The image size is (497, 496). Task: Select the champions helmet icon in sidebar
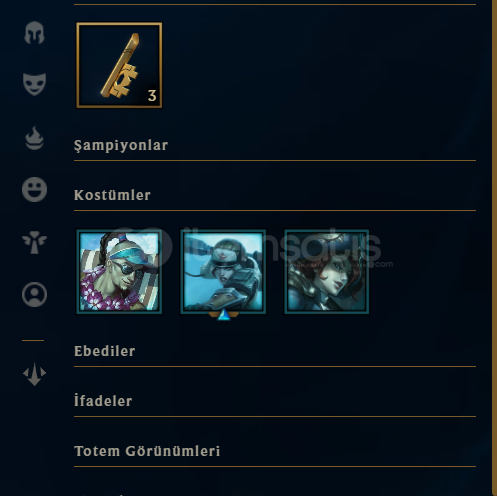point(34,33)
